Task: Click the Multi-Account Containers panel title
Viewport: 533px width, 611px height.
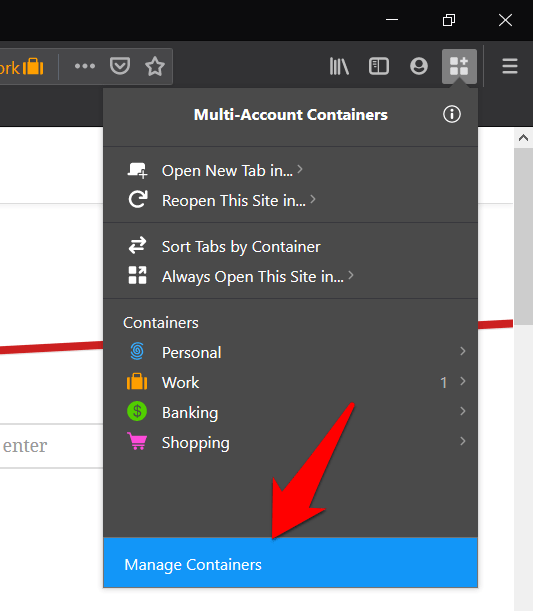Action: [291, 115]
